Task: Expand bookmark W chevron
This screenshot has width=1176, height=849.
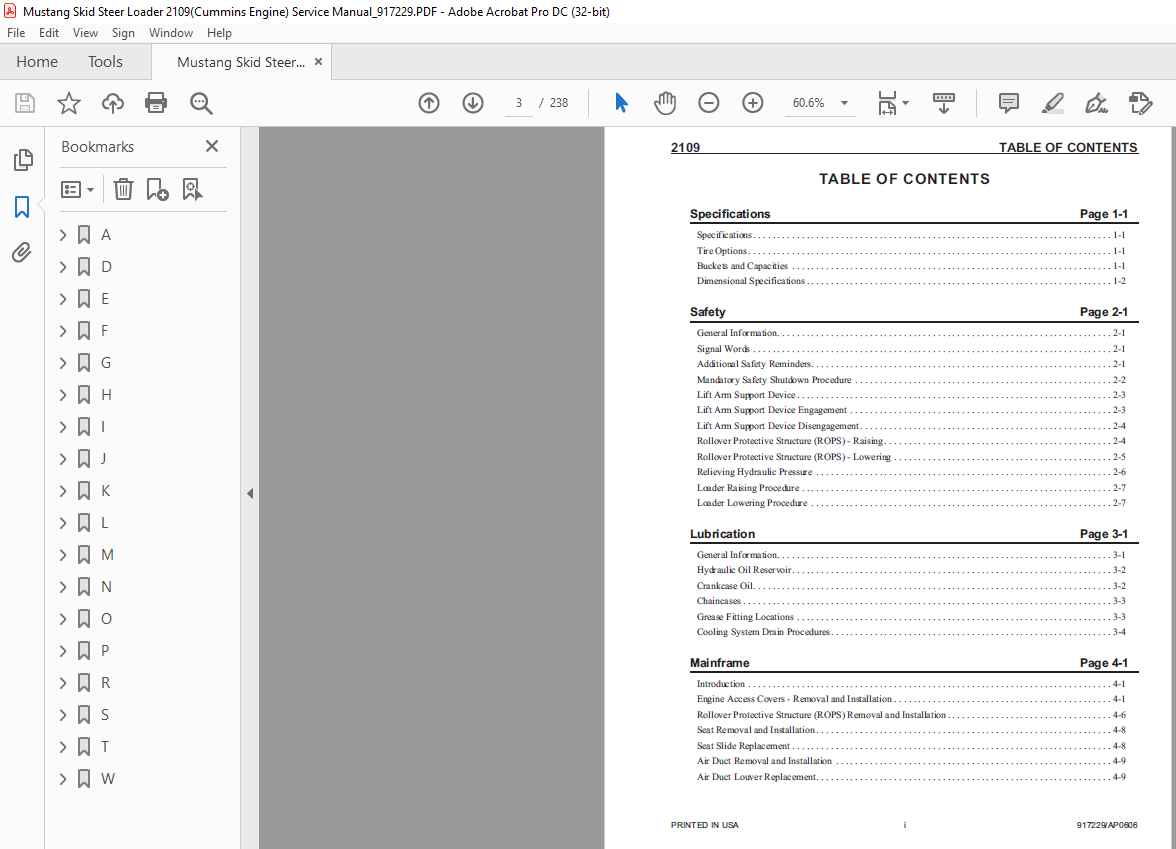Action: pos(63,778)
